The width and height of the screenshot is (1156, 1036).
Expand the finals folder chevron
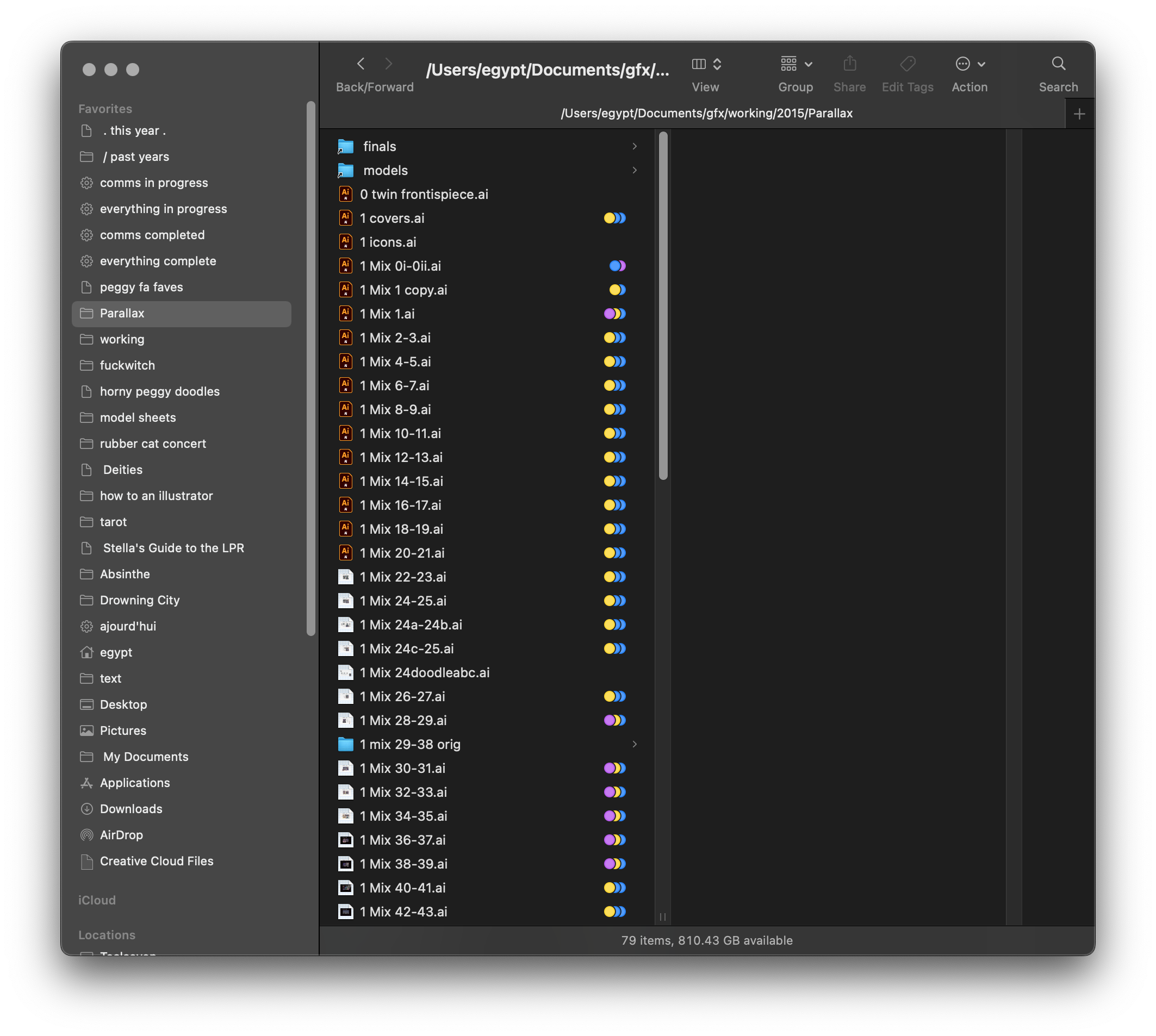tap(635, 146)
